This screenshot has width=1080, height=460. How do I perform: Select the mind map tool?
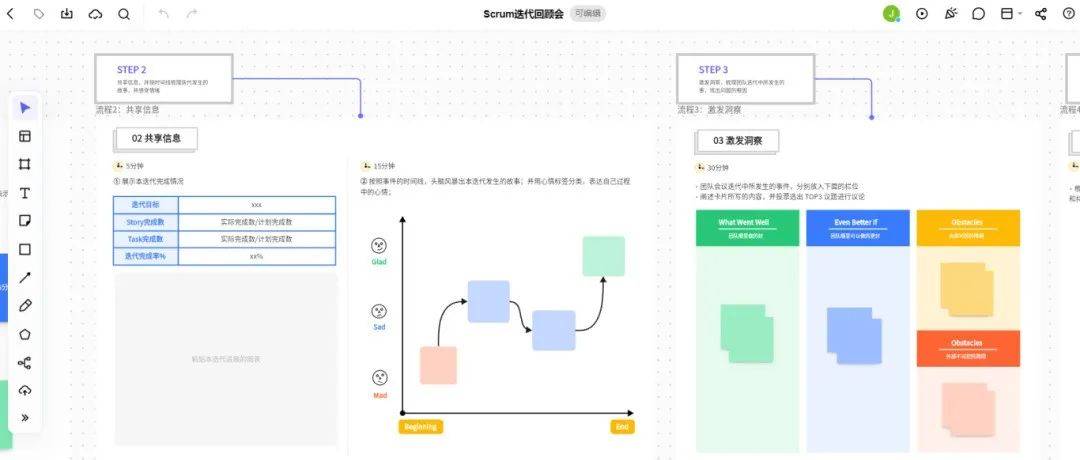click(25, 363)
